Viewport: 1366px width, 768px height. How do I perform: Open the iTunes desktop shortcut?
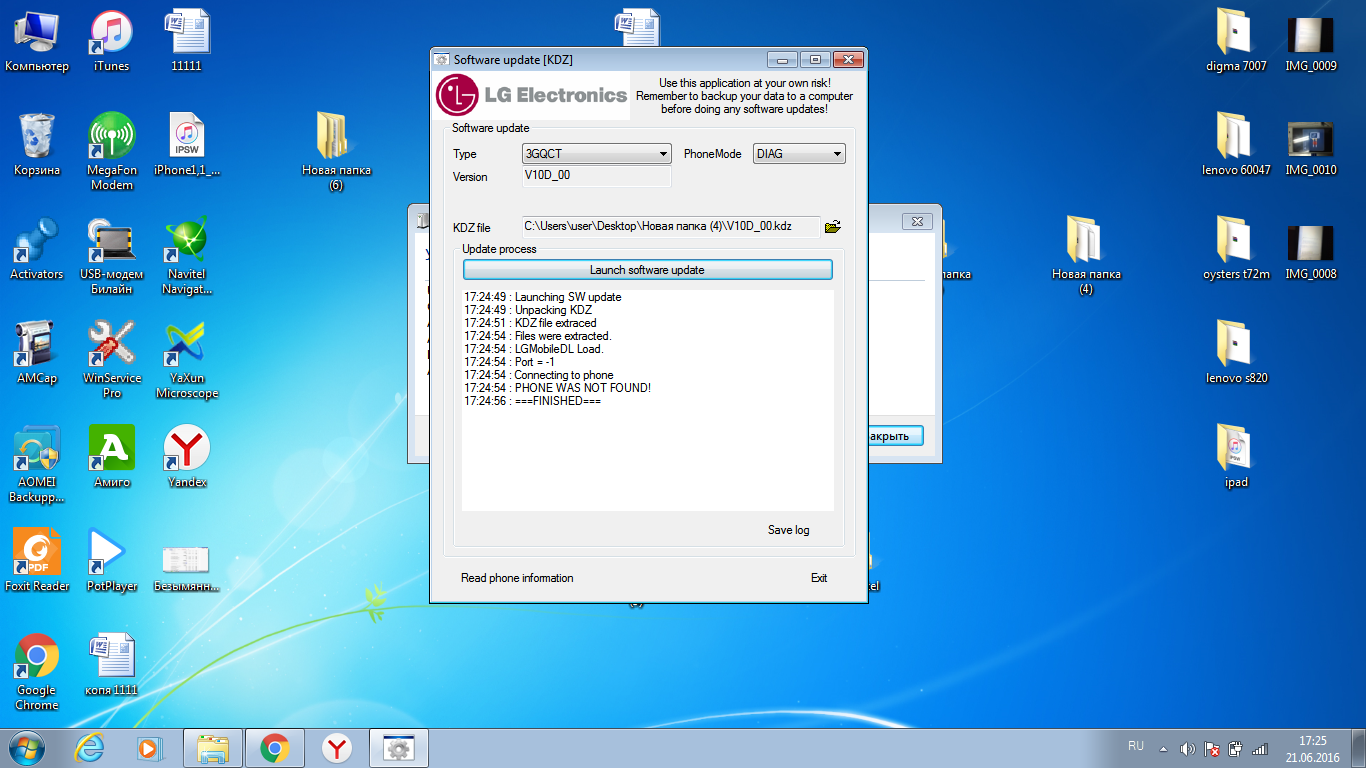[x=112, y=40]
